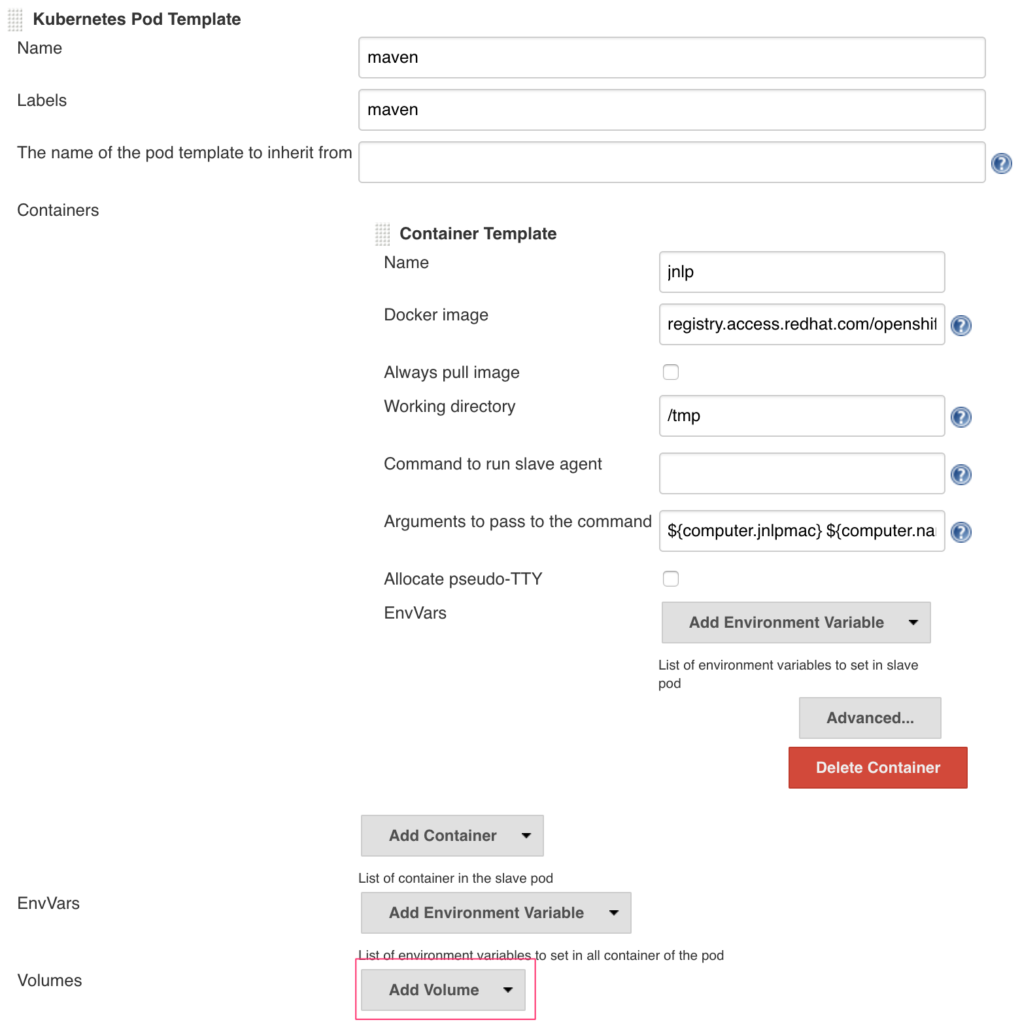Show help for Working directory field
Image resolution: width=1020 pixels, height=1024 pixels.
coord(961,417)
